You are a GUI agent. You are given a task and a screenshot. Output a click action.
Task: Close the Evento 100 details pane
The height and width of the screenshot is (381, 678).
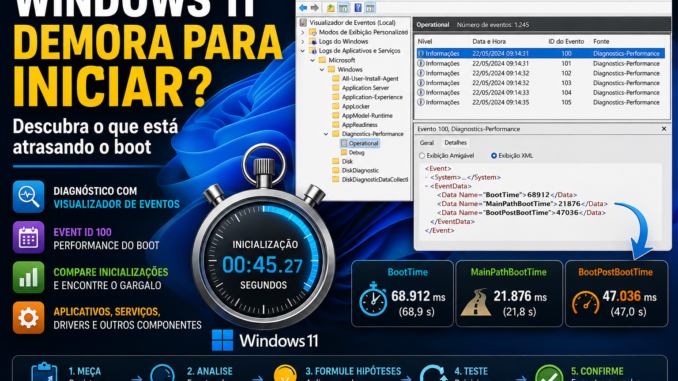coord(664,129)
